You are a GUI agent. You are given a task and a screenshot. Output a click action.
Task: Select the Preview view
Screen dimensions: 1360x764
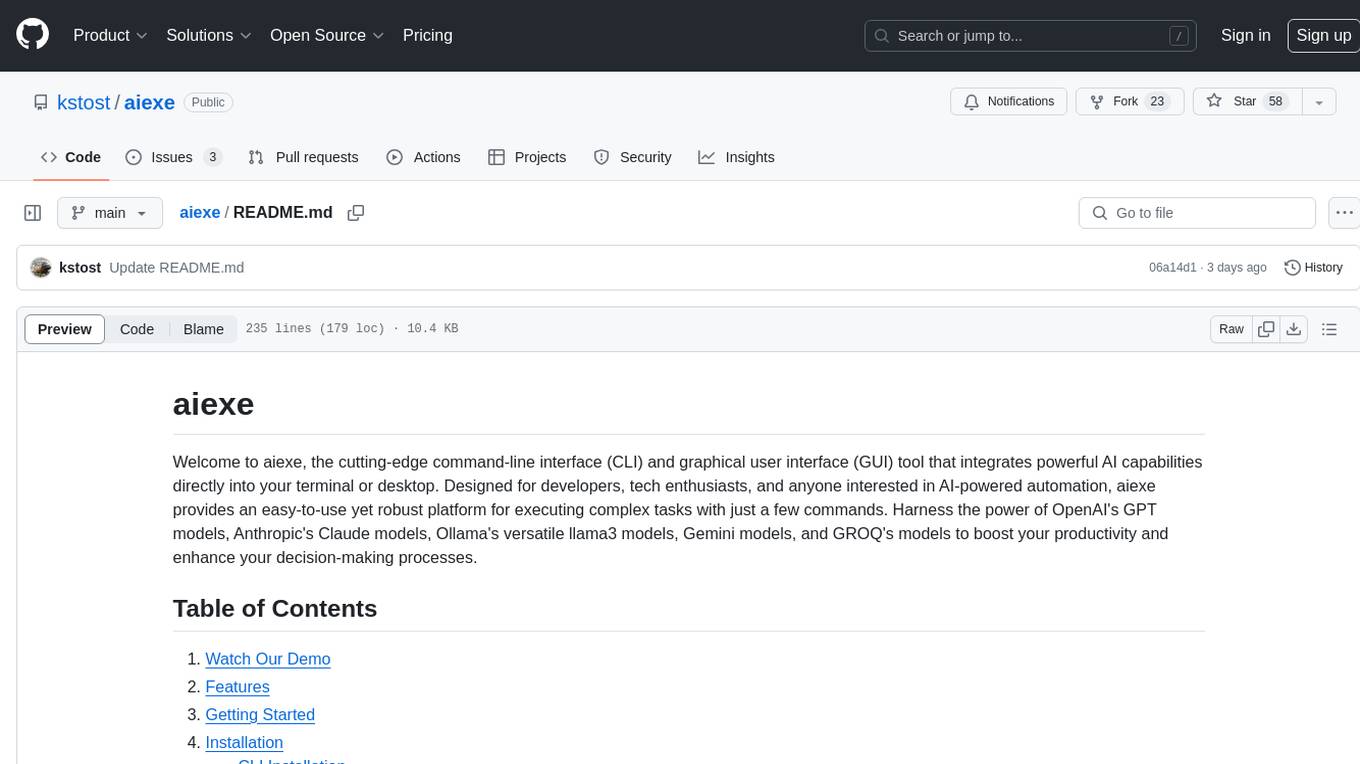[65, 329]
